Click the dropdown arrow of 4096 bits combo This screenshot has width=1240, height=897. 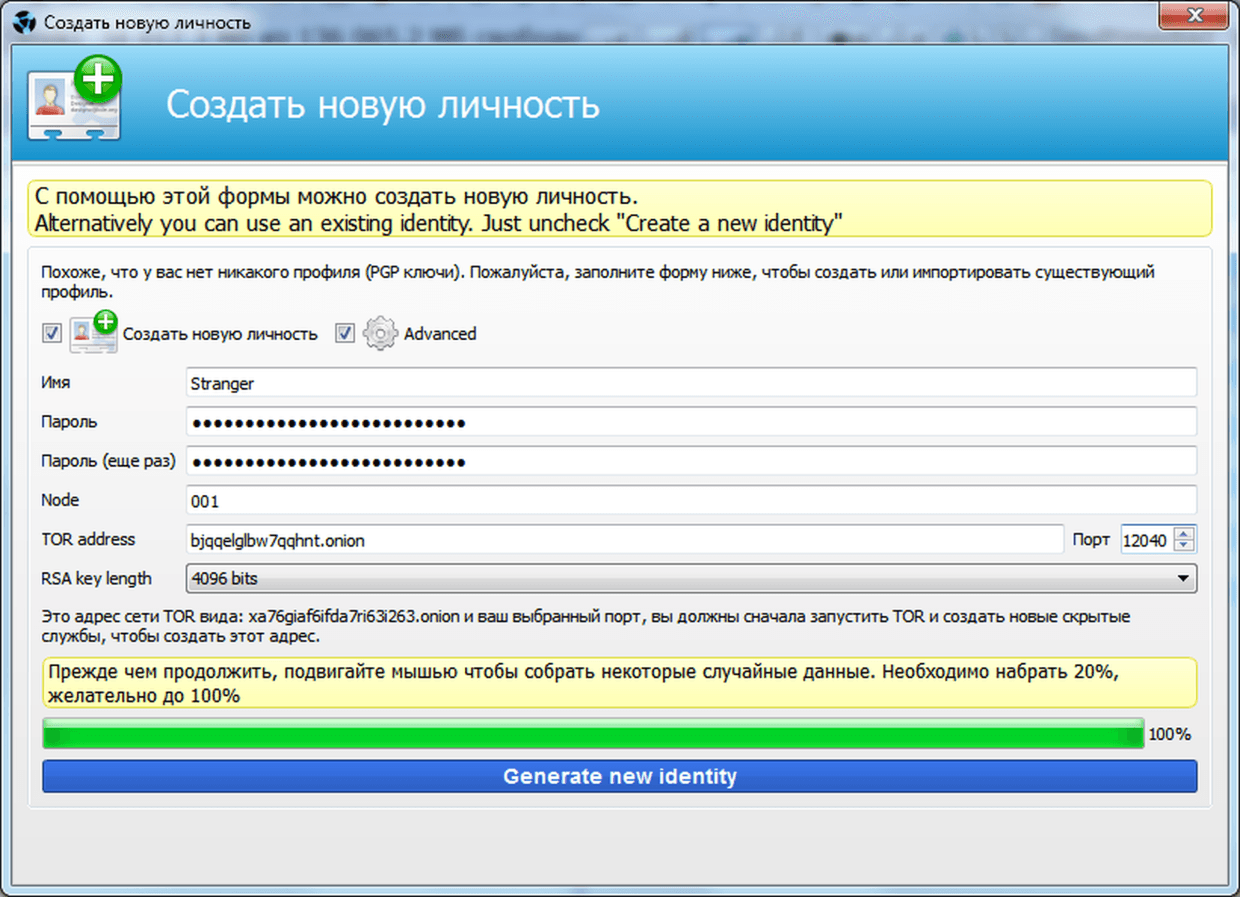click(1183, 578)
